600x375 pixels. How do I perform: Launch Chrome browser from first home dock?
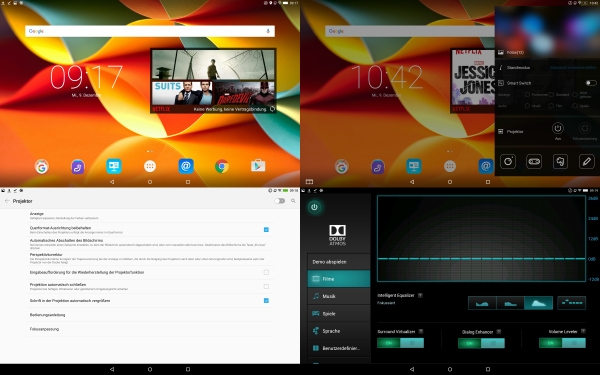pyautogui.click(x=222, y=166)
